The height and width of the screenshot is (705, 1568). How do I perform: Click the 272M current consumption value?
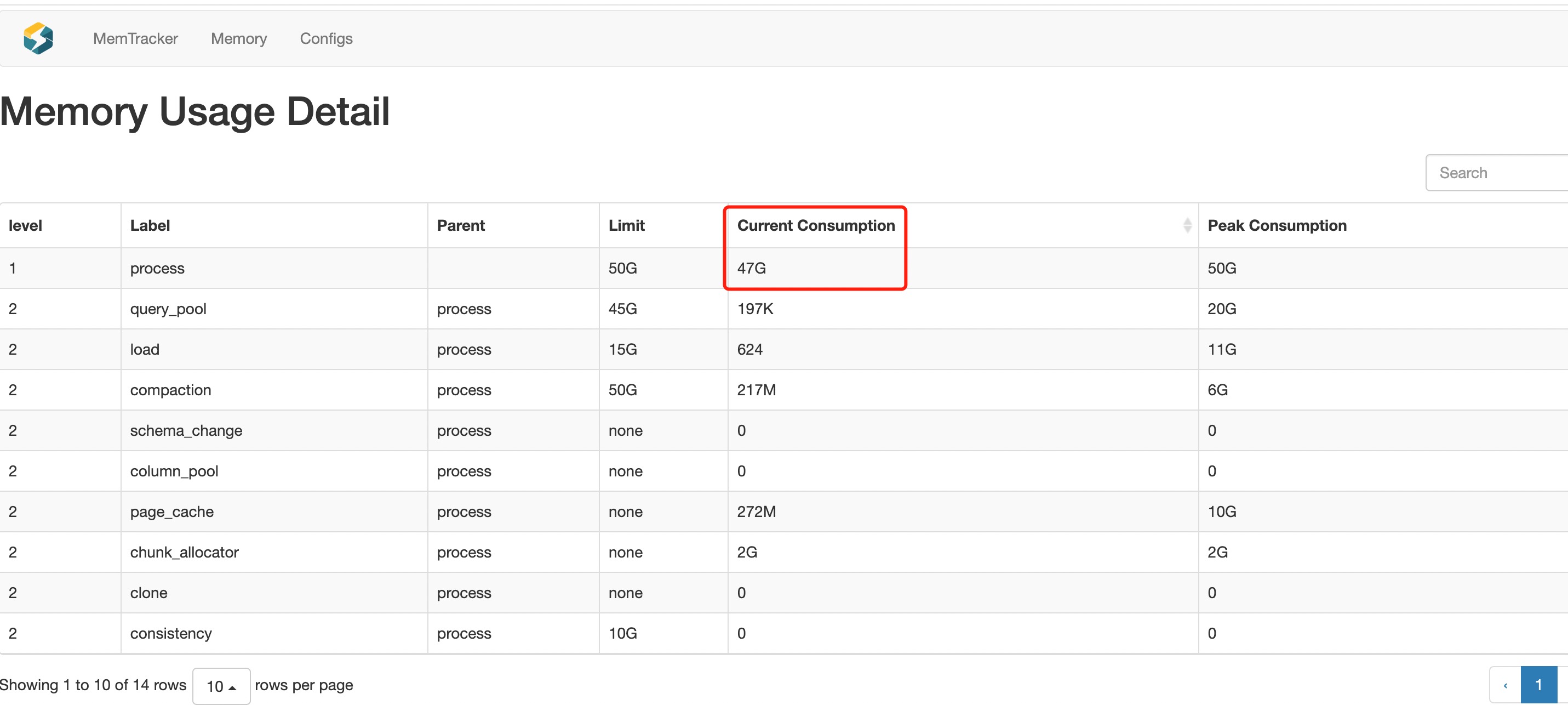(x=757, y=512)
